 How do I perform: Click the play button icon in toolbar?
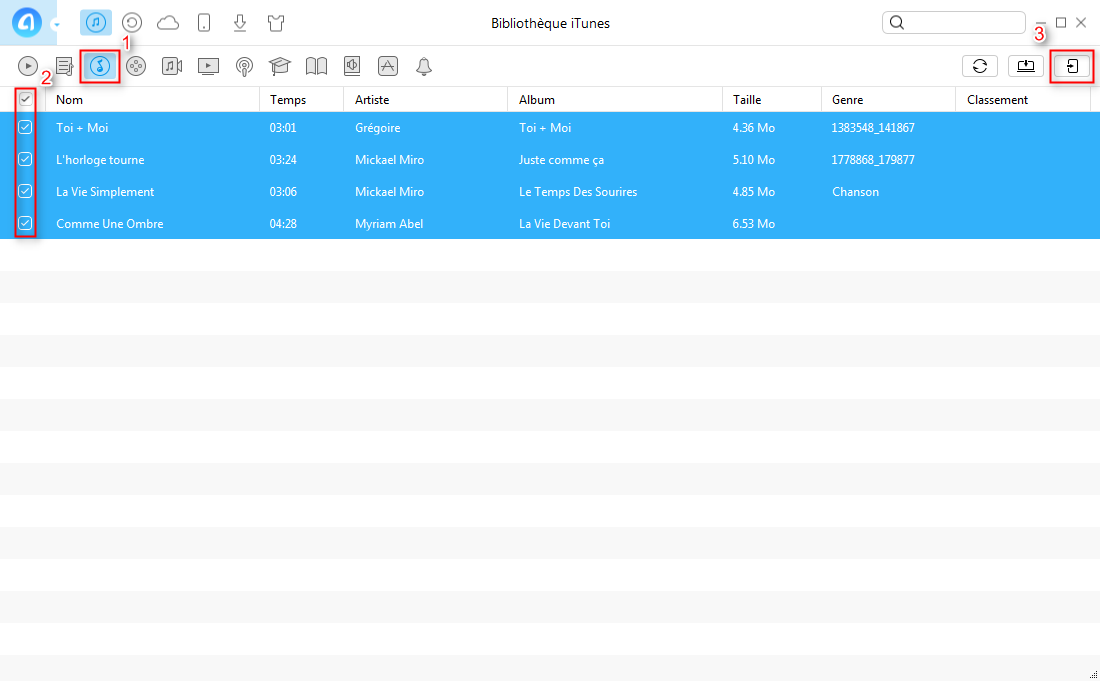(x=27, y=66)
